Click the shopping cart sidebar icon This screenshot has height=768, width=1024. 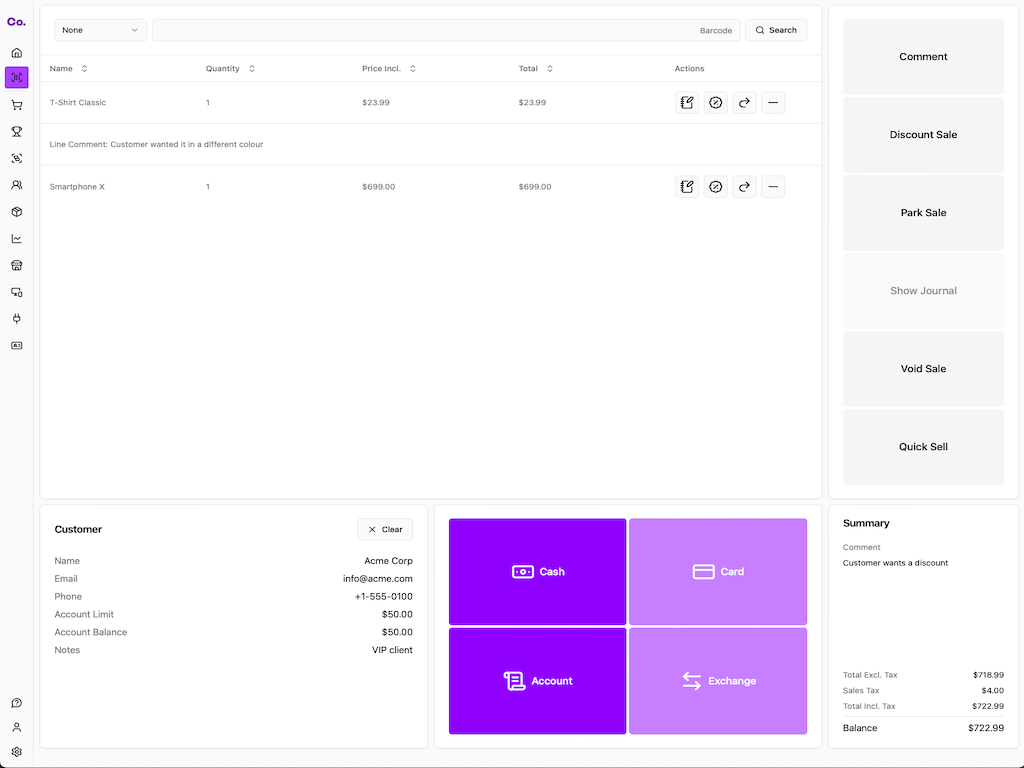pyautogui.click(x=16, y=105)
